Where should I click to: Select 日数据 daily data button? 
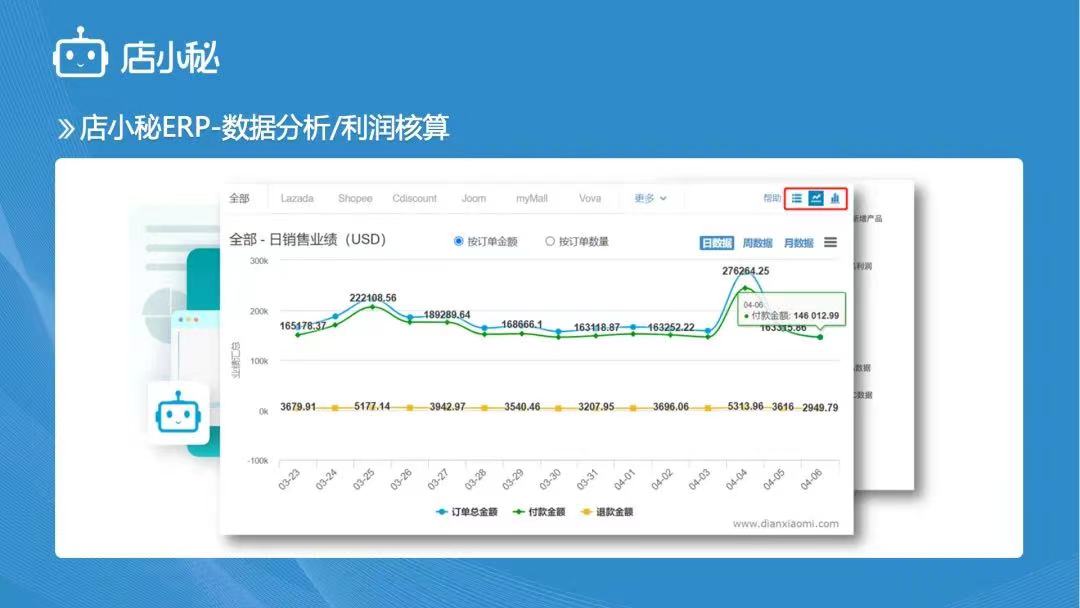(716, 243)
